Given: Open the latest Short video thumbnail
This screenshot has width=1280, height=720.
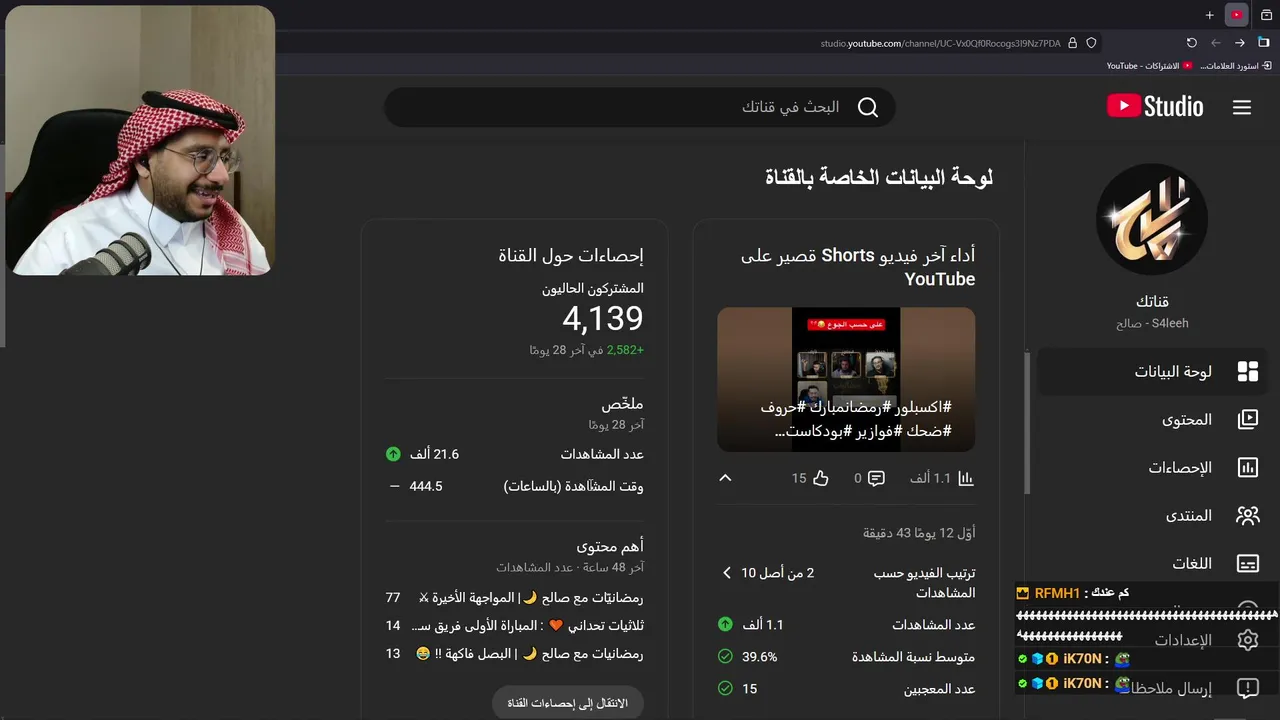Looking at the screenshot, I should 846,379.
